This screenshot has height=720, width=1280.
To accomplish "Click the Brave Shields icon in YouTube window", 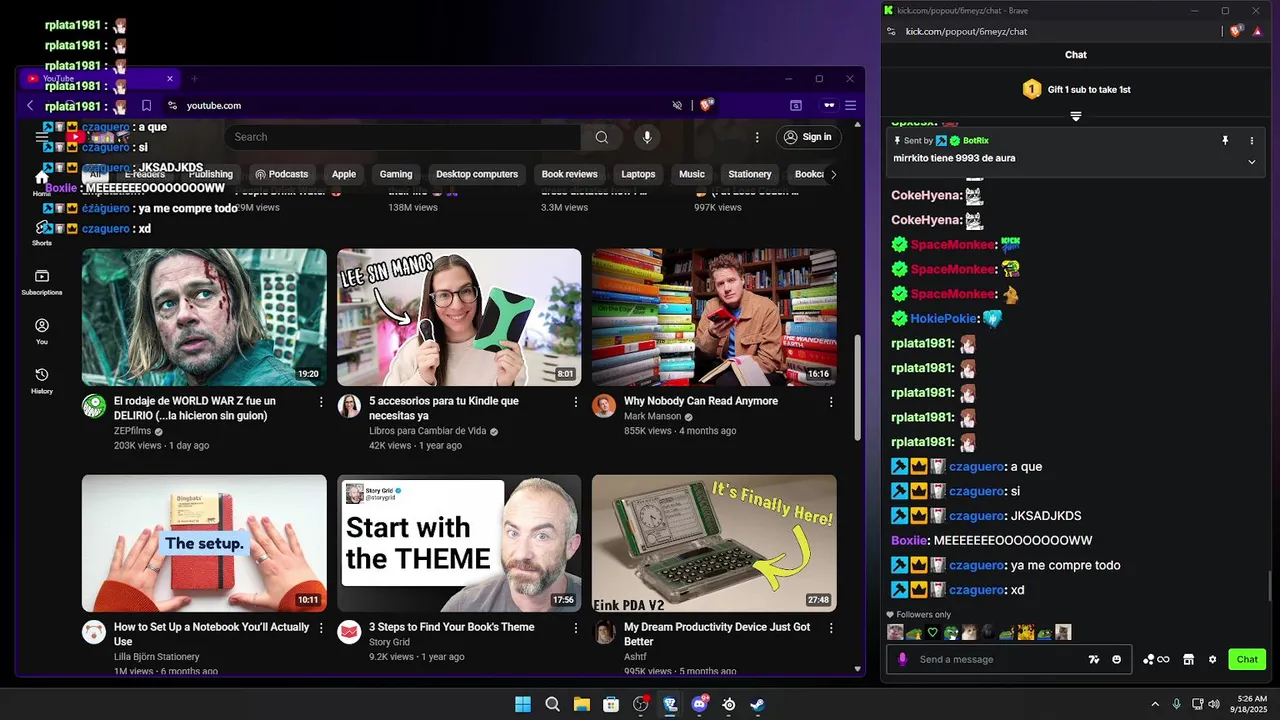I will [x=706, y=105].
